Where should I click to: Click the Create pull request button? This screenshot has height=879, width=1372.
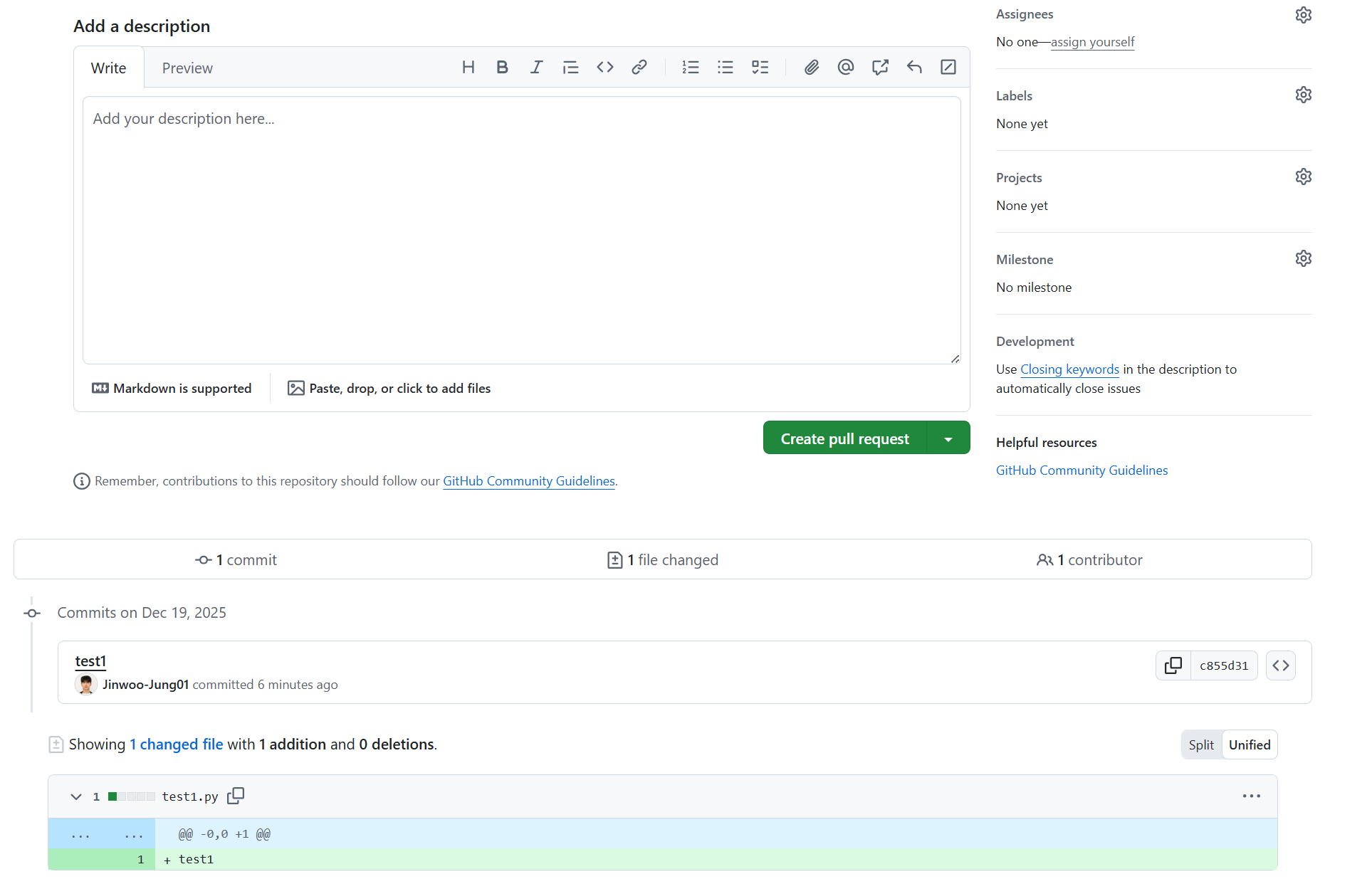(x=844, y=438)
